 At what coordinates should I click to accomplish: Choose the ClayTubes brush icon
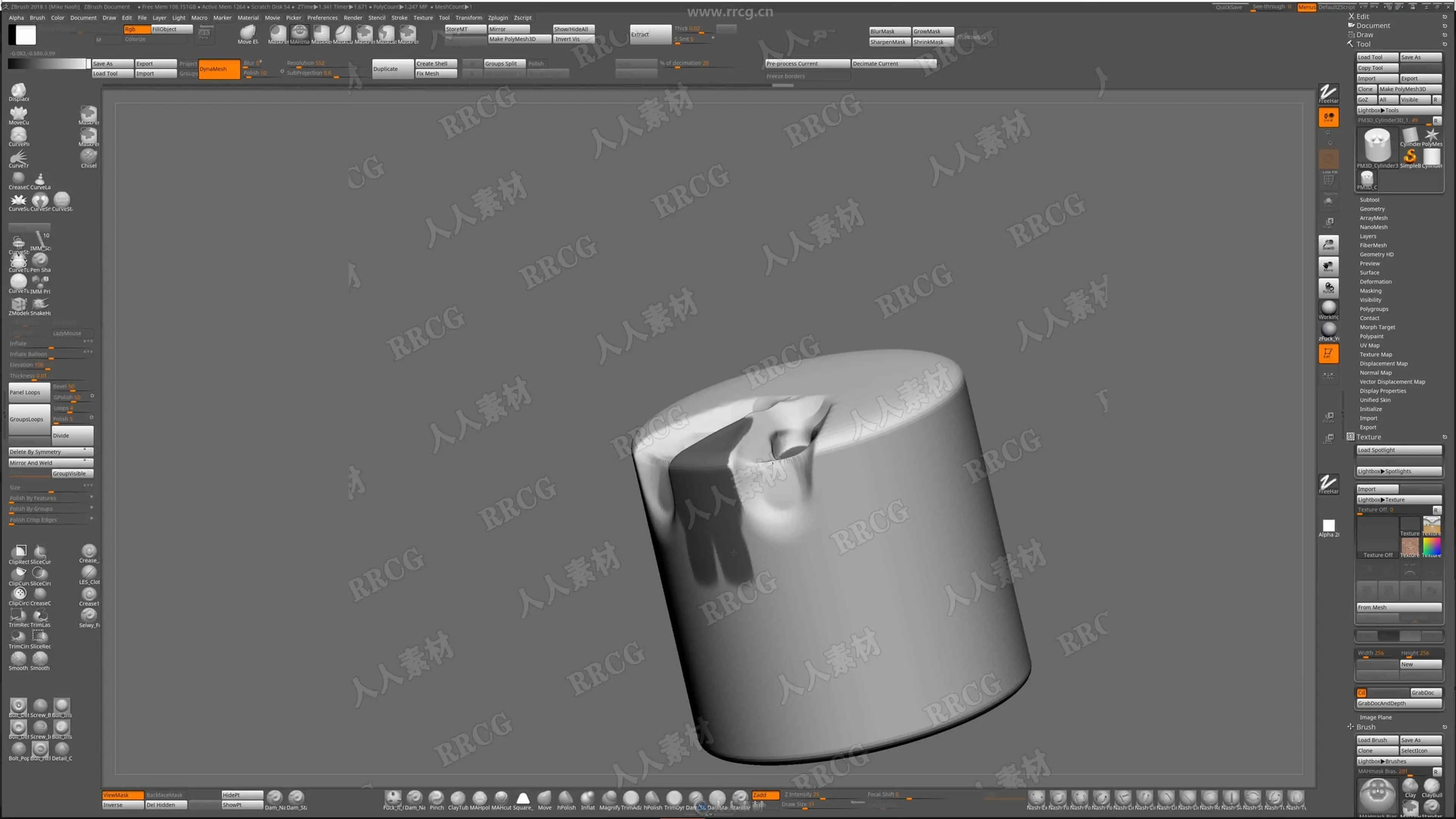pyautogui.click(x=458, y=797)
